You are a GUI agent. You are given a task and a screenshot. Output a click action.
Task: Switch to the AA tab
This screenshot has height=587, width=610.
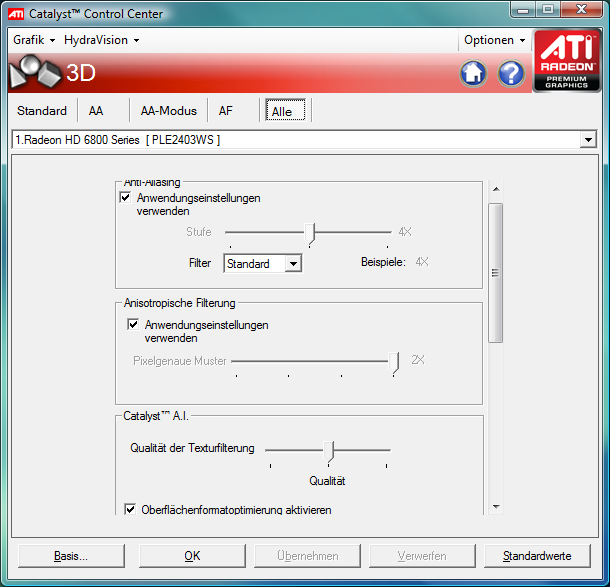click(x=96, y=111)
